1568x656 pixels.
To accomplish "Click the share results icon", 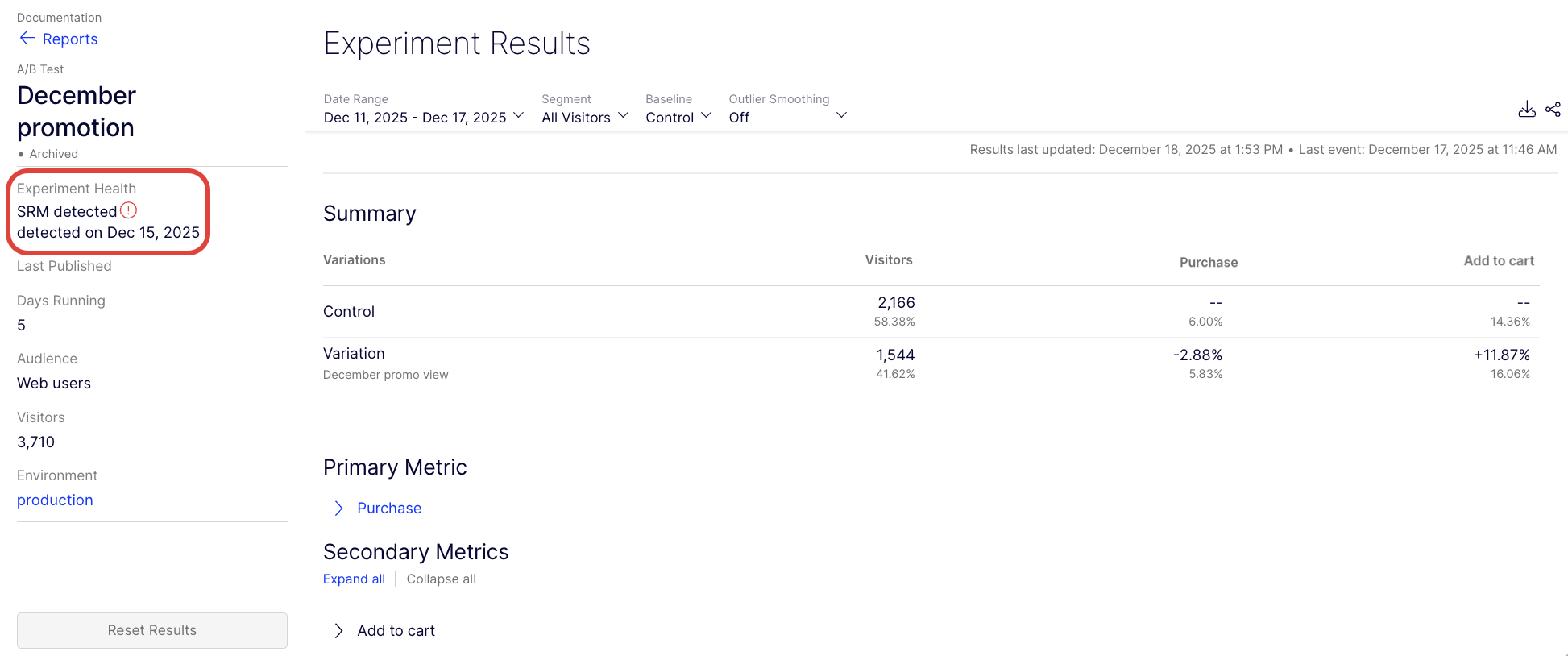I will tap(1553, 110).
